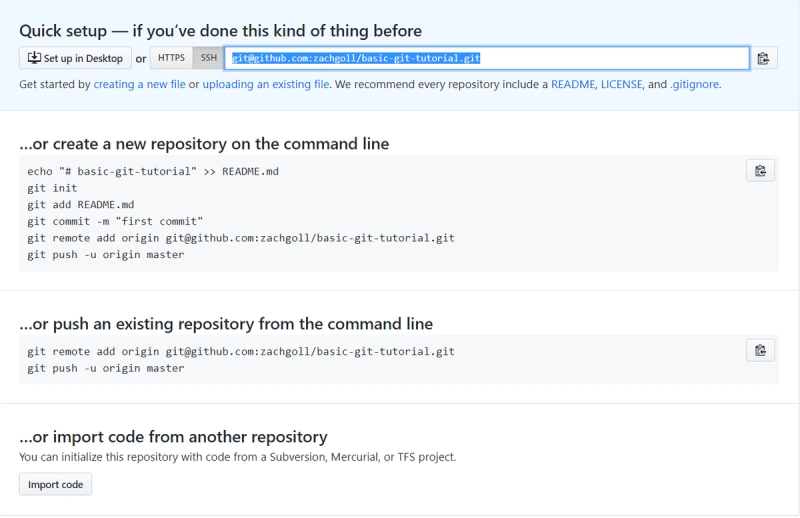Click the Quick setup heading
Viewport: 800px width, 518px height.
tap(220, 31)
